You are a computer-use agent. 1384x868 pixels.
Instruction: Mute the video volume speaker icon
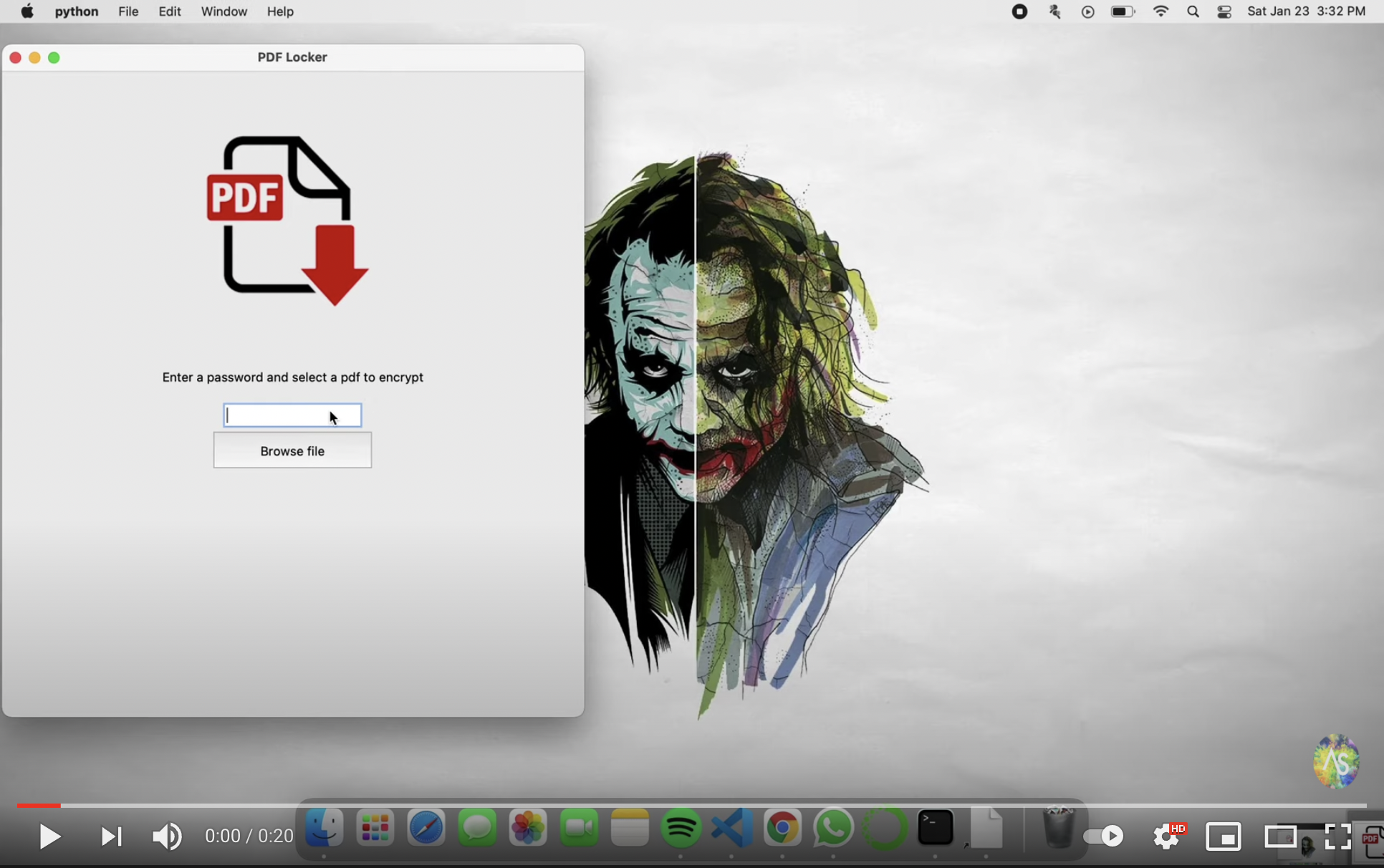pos(167,836)
